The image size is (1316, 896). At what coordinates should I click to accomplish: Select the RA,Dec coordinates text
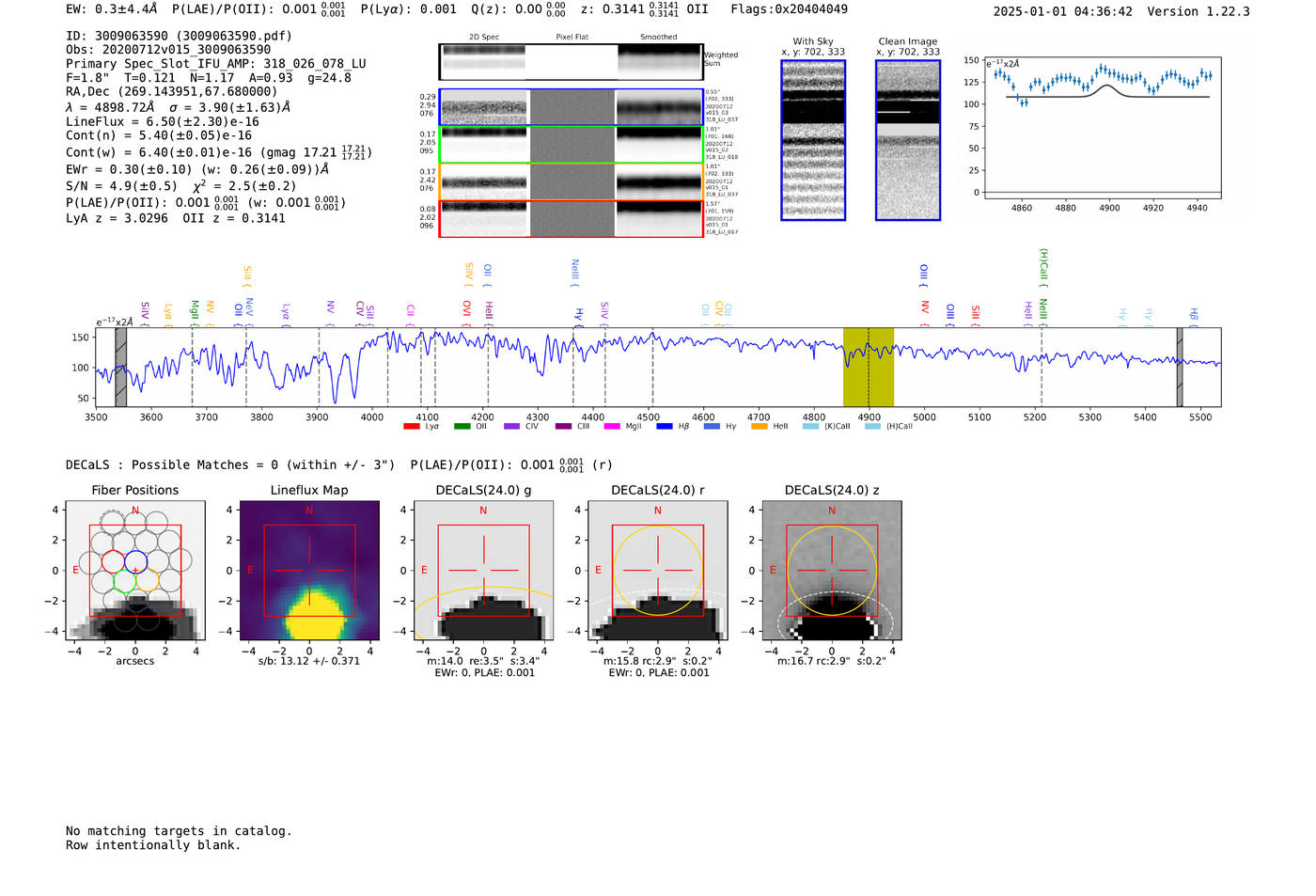coord(172,92)
